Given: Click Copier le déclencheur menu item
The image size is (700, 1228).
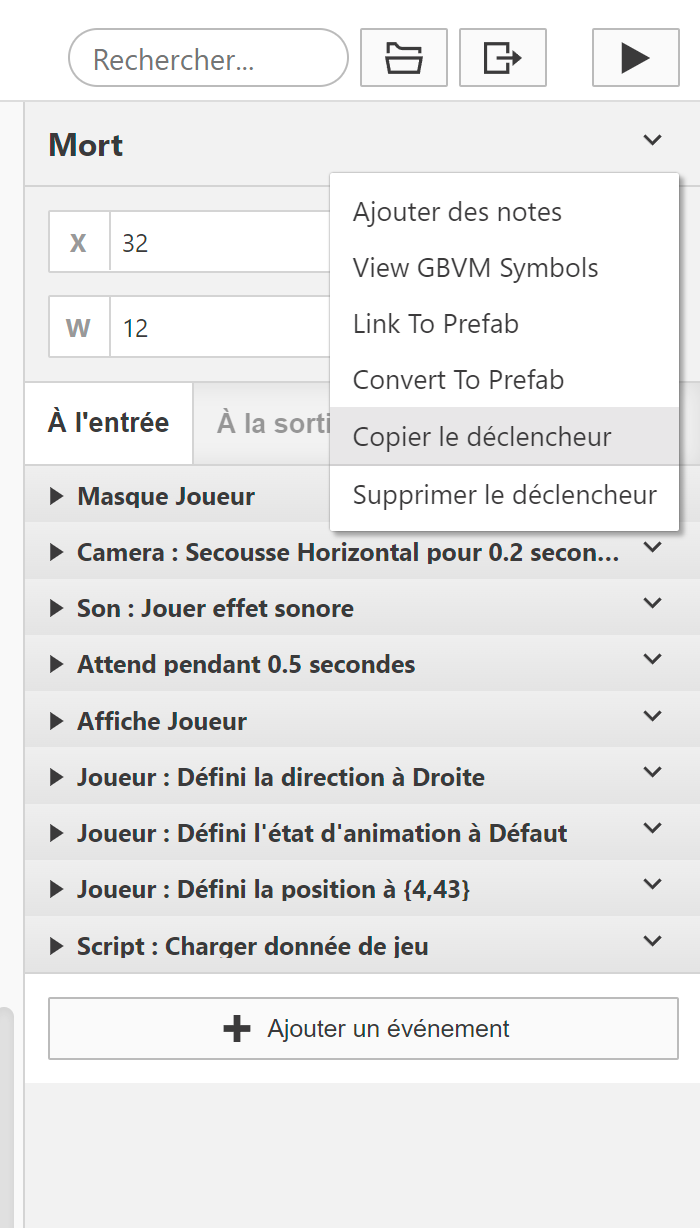Looking at the screenshot, I should point(482,437).
